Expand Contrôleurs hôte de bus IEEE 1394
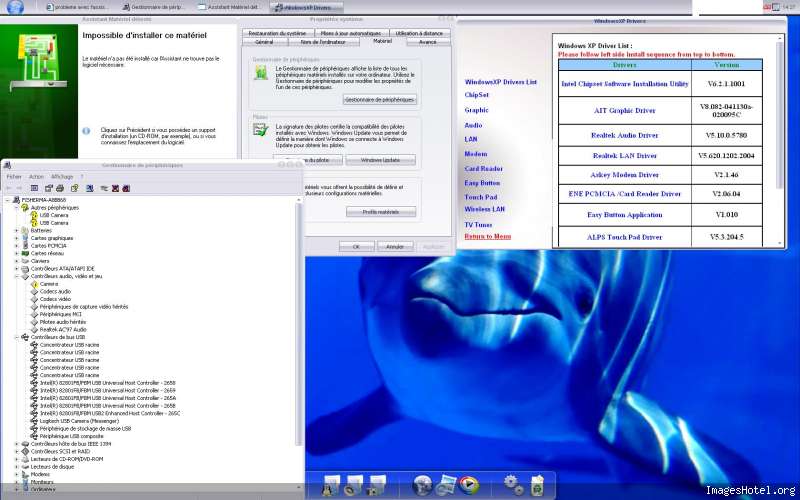The image size is (800, 500). (17, 444)
